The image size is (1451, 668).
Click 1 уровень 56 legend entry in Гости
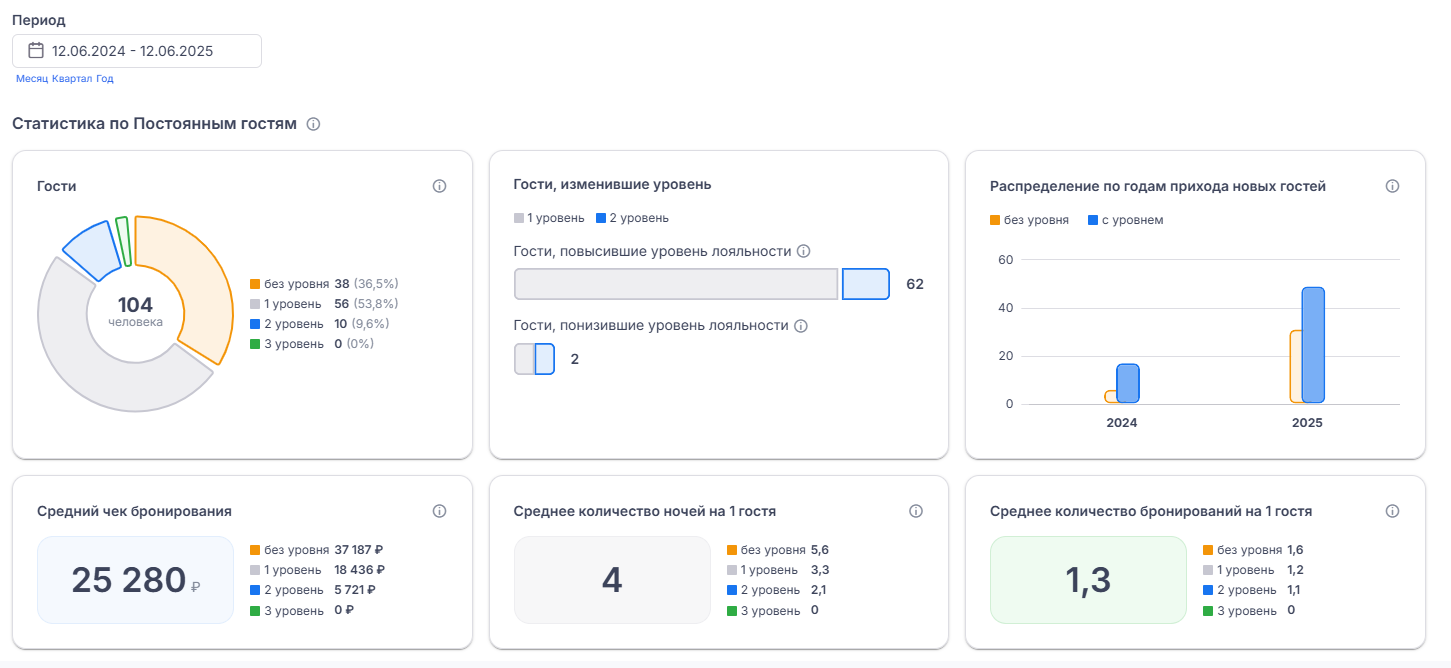coord(324,304)
